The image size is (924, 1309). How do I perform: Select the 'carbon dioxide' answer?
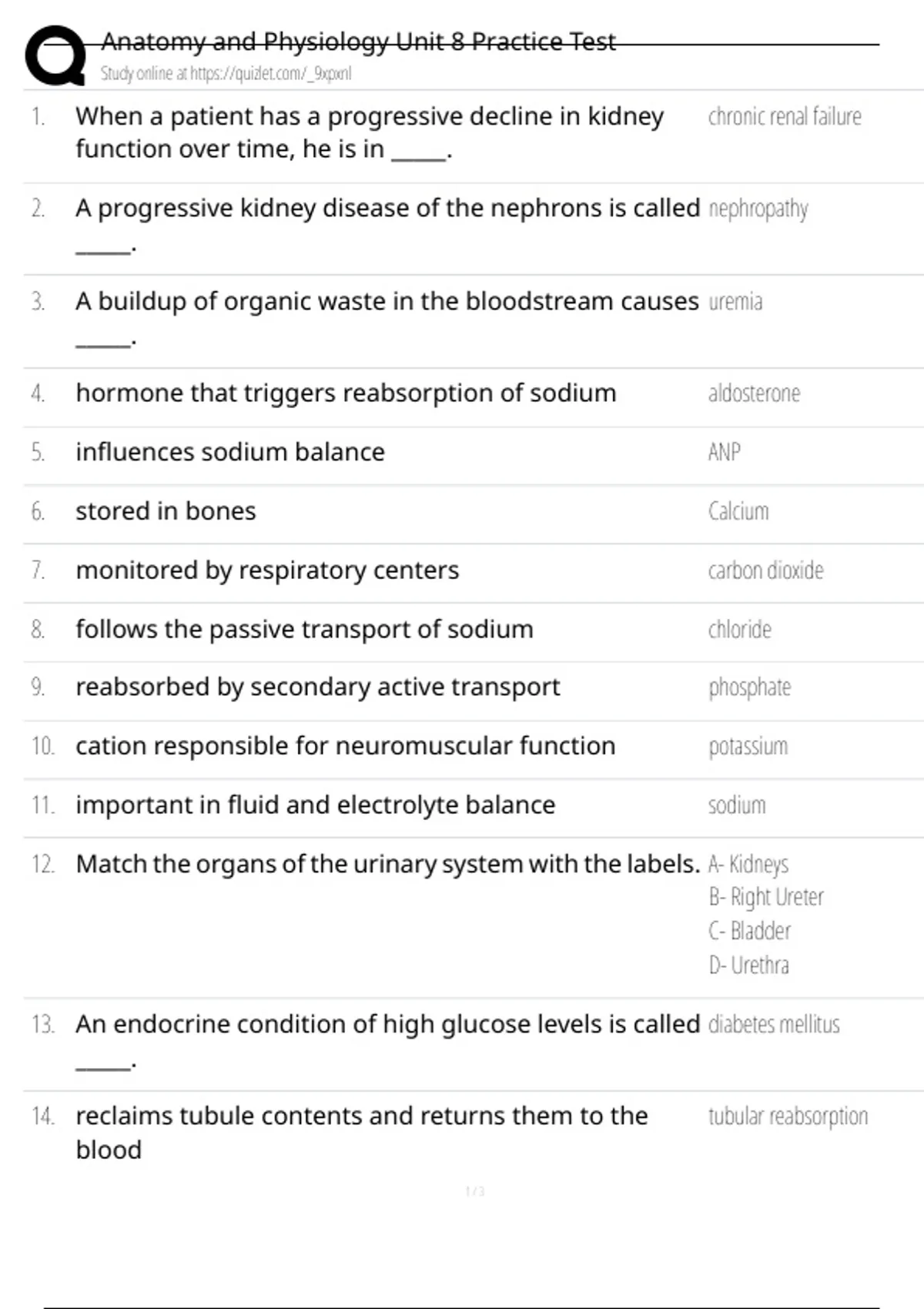(x=765, y=571)
